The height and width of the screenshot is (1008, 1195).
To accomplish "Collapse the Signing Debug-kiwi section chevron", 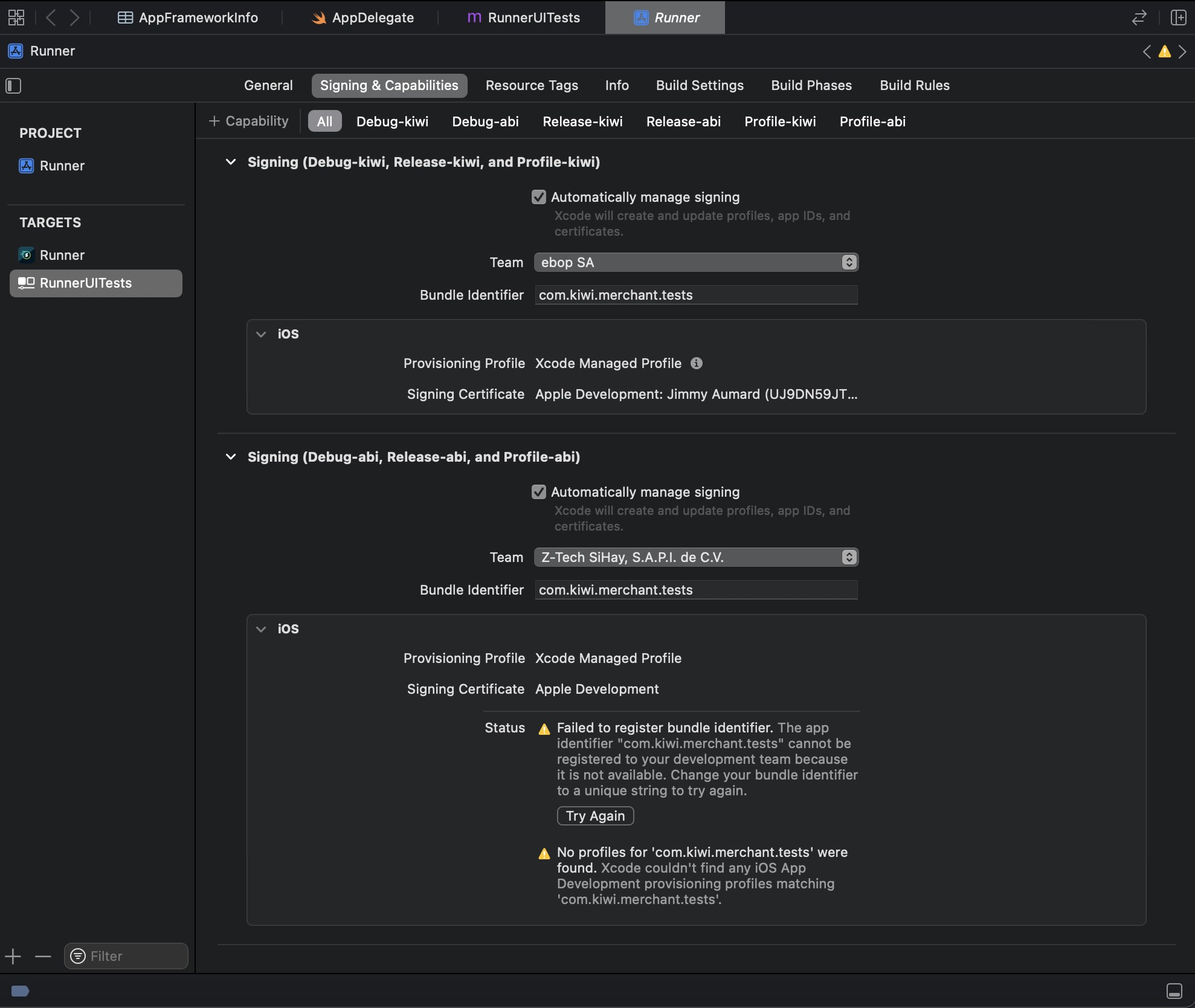I will (x=231, y=162).
